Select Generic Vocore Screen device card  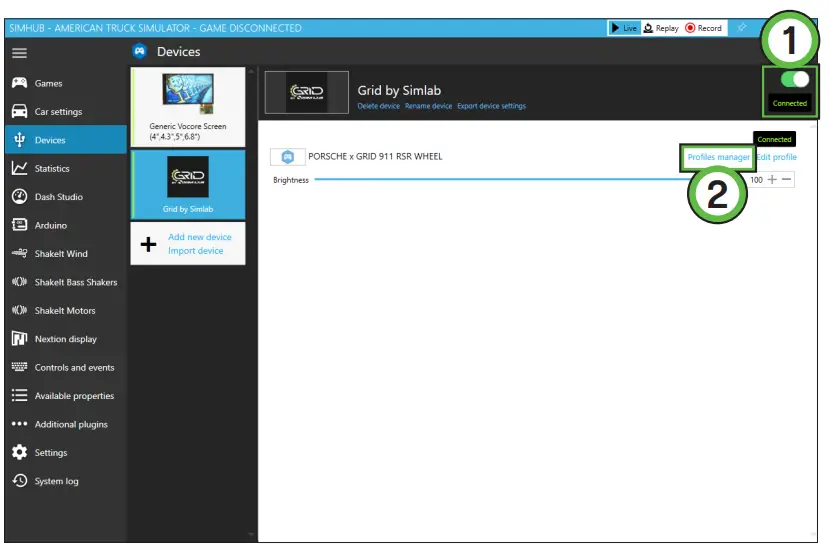click(188, 107)
